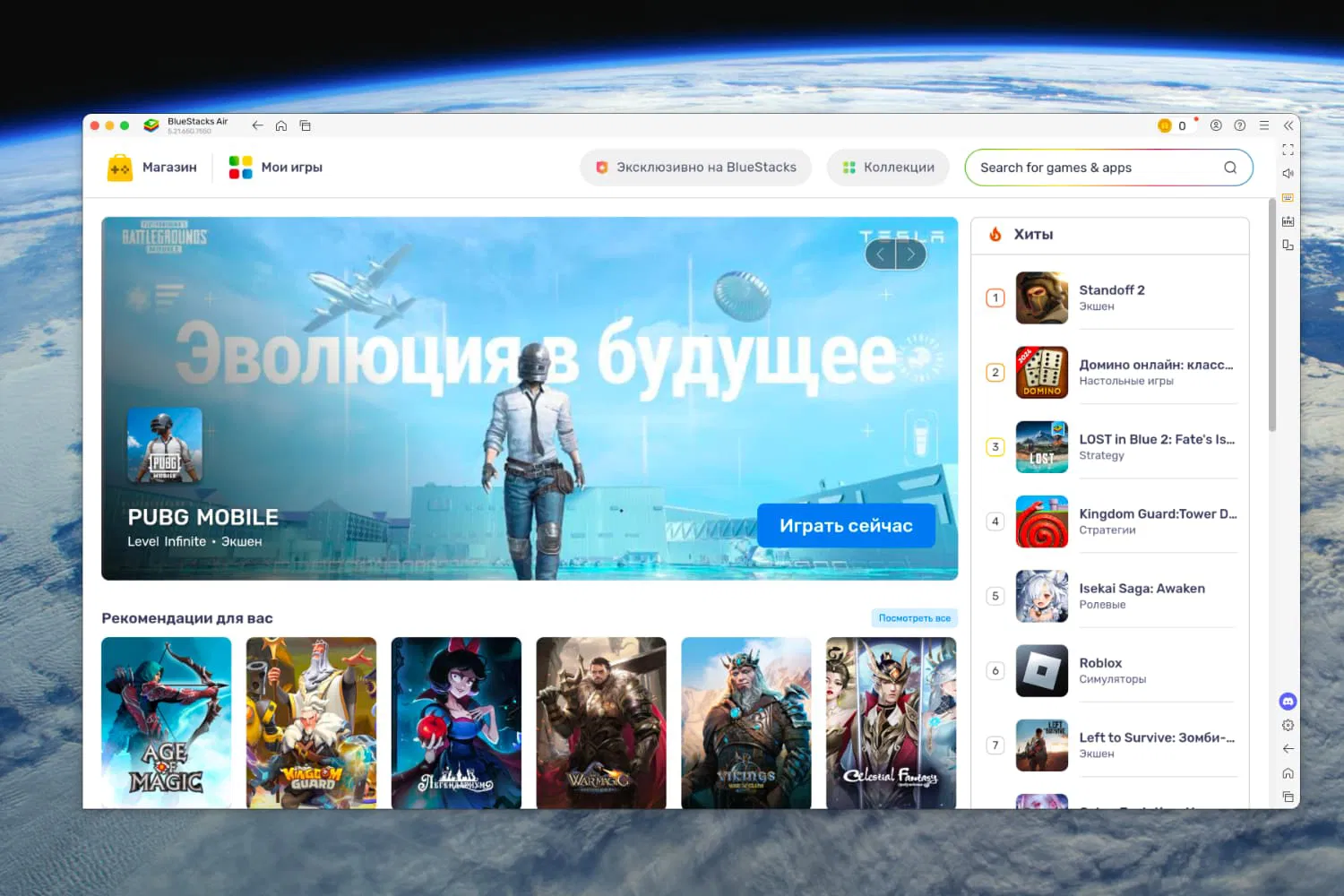Click the home icon in the title bar
Viewport: 1344px width, 896px height.
tap(281, 125)
